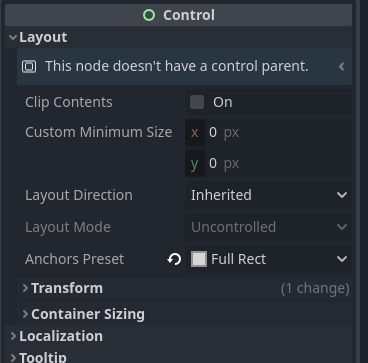The width and height of the screenshot is (368, 363).
Task: Click the minimum size x value field
Action: pos(278,133)
